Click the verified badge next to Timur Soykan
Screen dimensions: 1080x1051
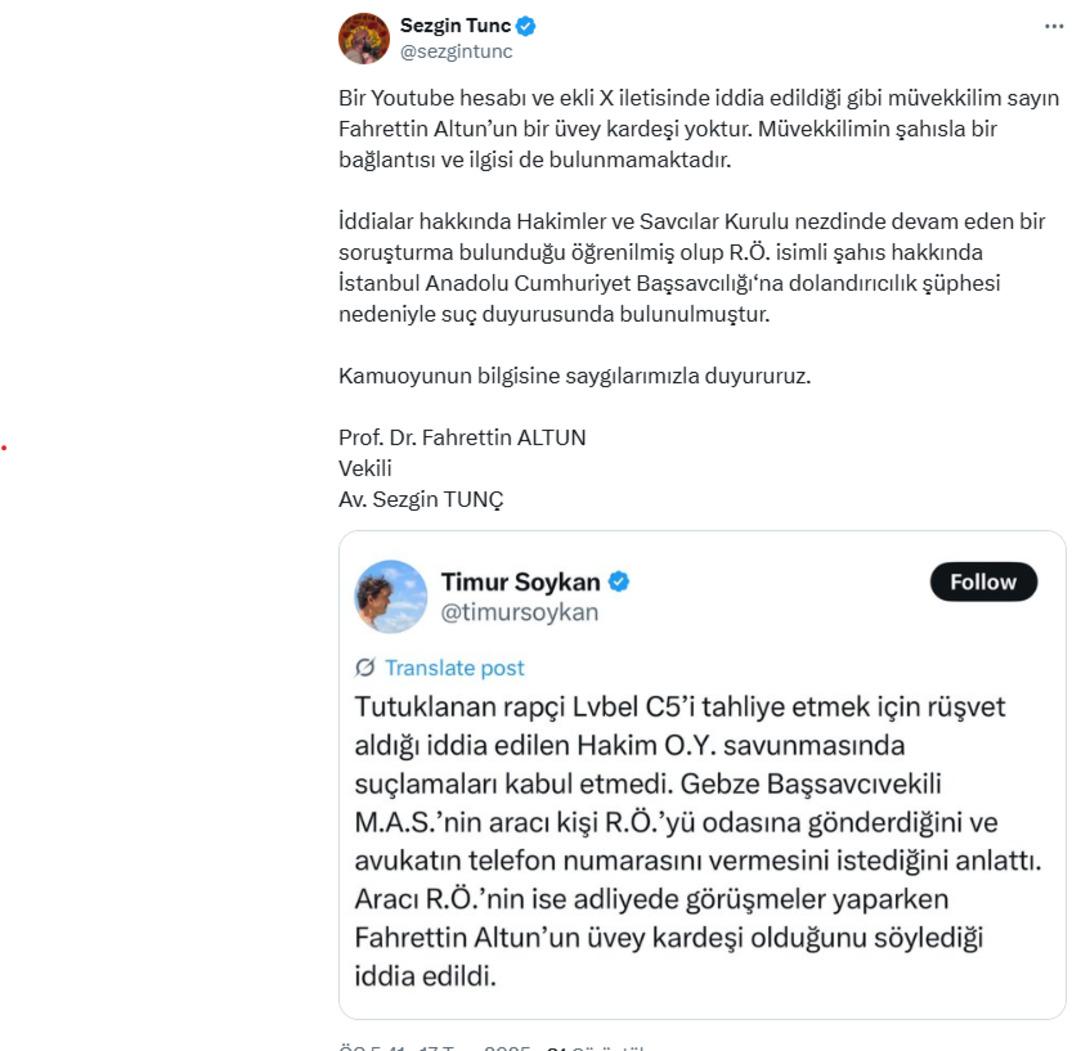click(x=619, y=581)
